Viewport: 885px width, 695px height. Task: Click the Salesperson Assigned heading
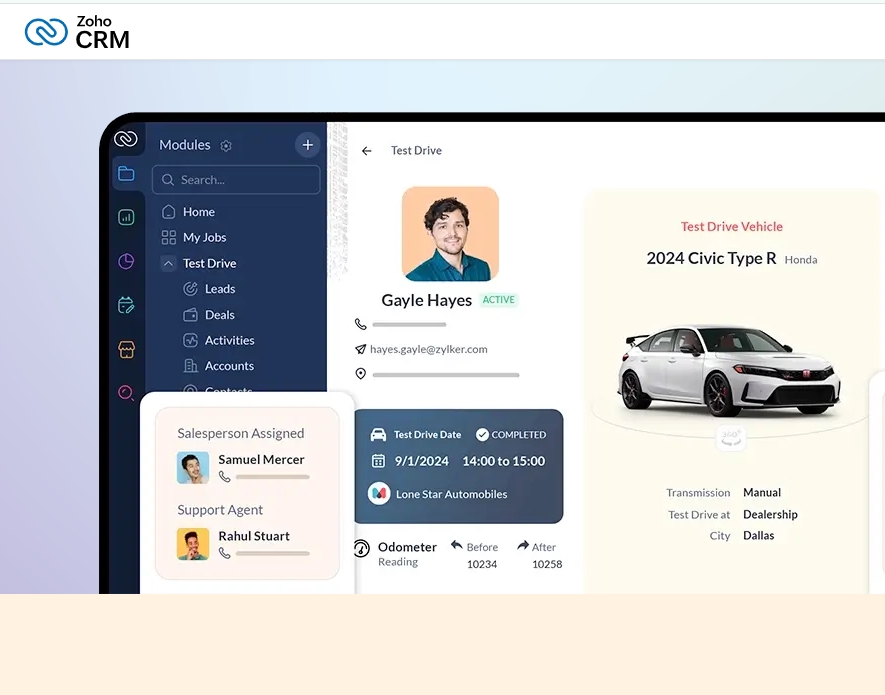tap(240, 434)
